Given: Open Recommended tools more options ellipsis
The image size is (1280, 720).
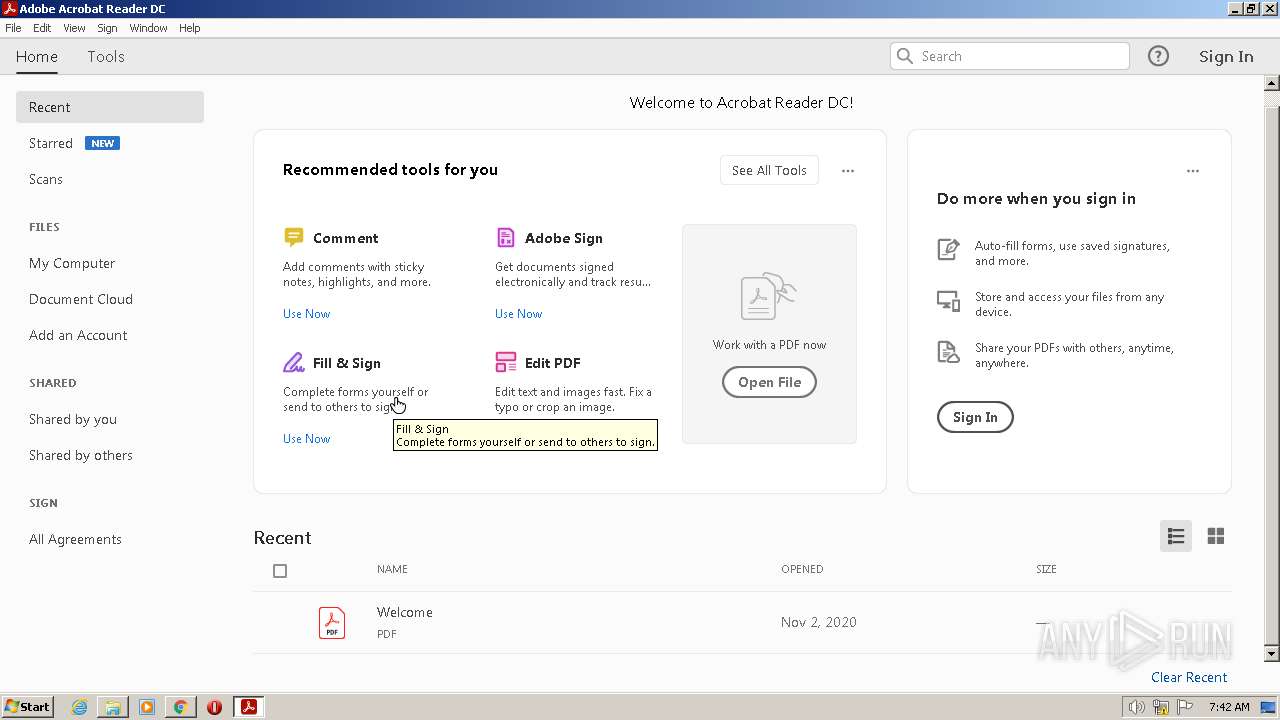Looking at the screenshot, I should (x=848, y=171).
